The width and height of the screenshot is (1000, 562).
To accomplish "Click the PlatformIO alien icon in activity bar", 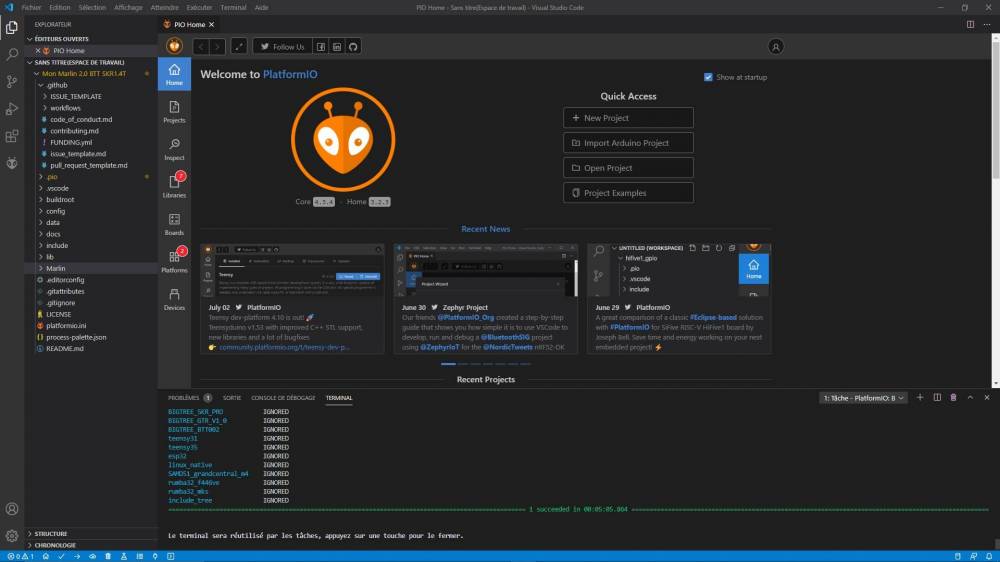I will point(12,162).
